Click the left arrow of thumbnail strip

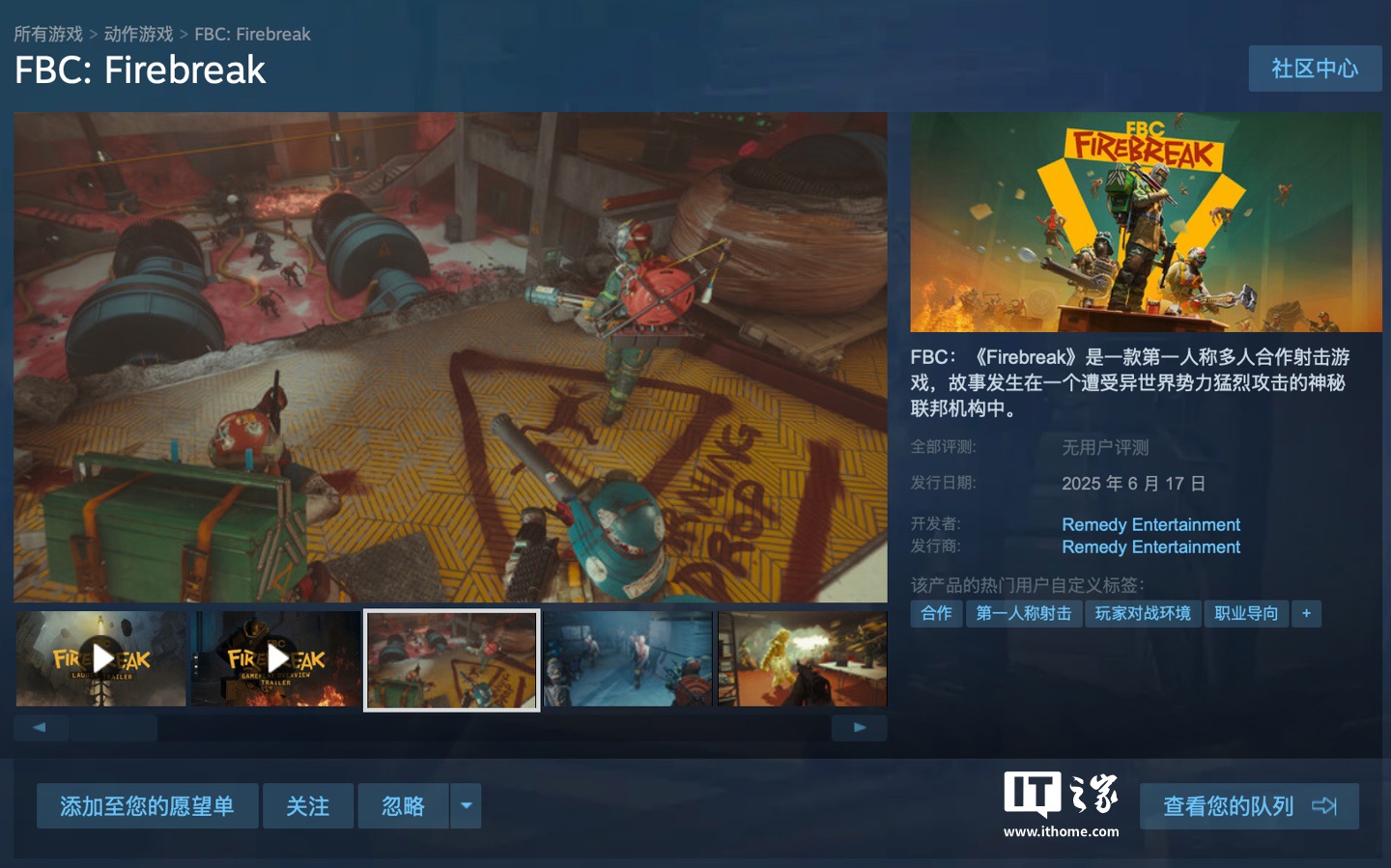point(41,728)
